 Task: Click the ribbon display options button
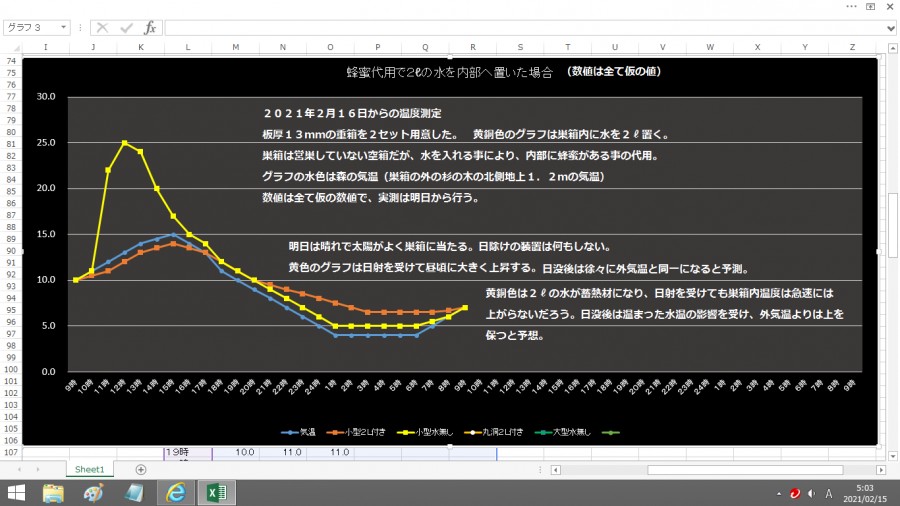coord(868,6)
